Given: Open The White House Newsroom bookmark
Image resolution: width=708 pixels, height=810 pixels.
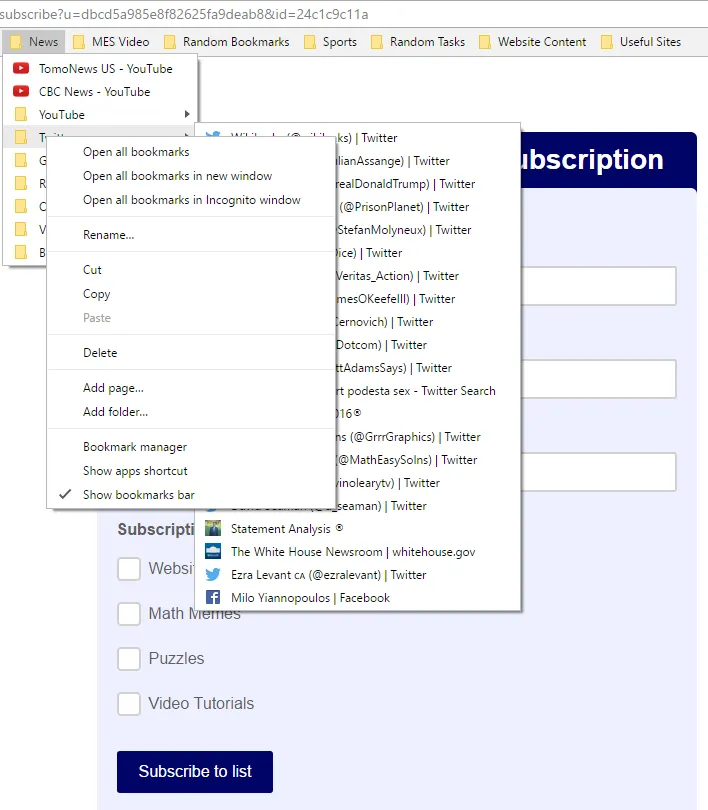Looking at the screenshot, I should point(357,552).
